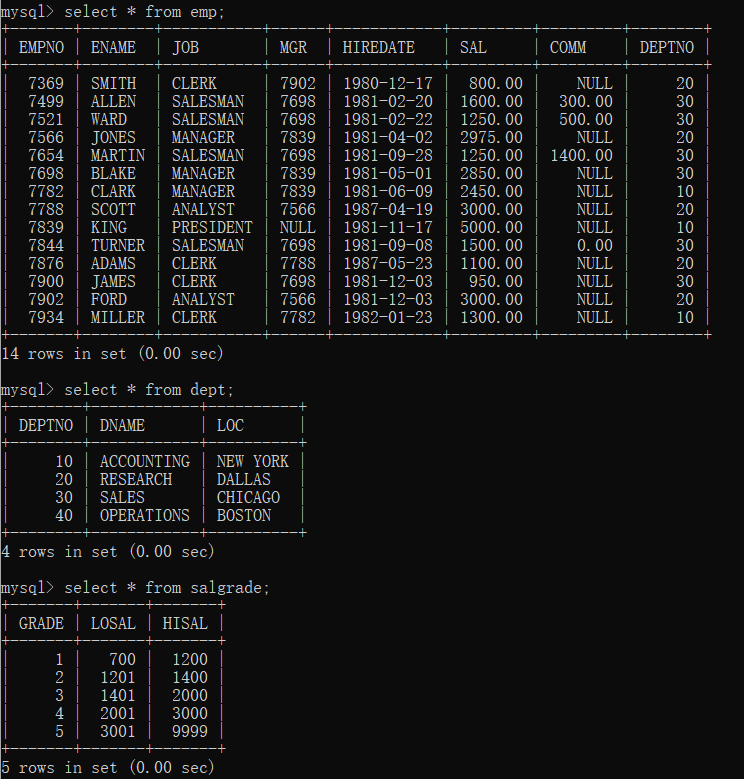
Task: Click the name JONES
Action: [113, 137]
